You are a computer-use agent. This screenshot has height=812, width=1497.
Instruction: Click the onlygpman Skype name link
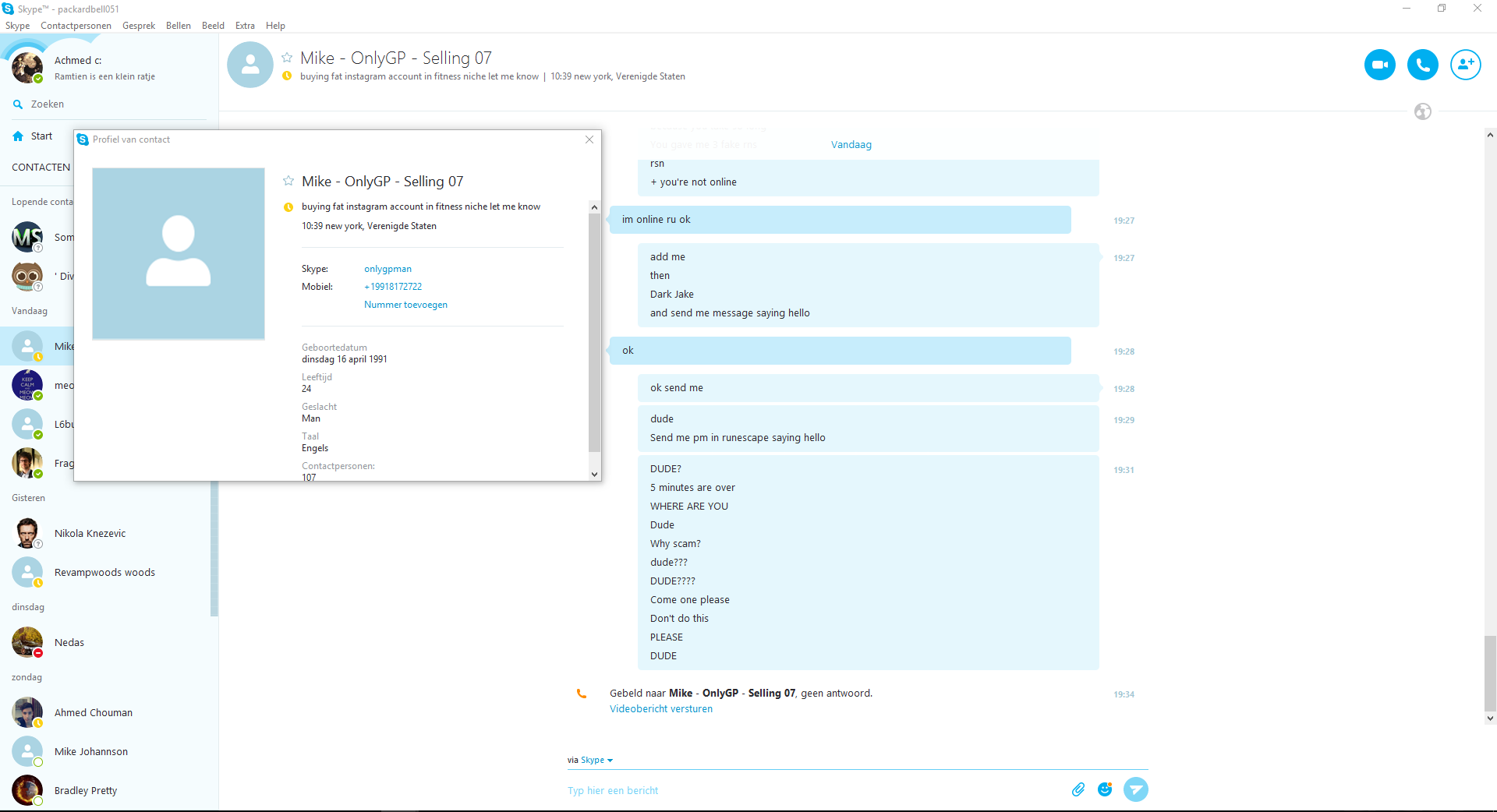point(388,269)
